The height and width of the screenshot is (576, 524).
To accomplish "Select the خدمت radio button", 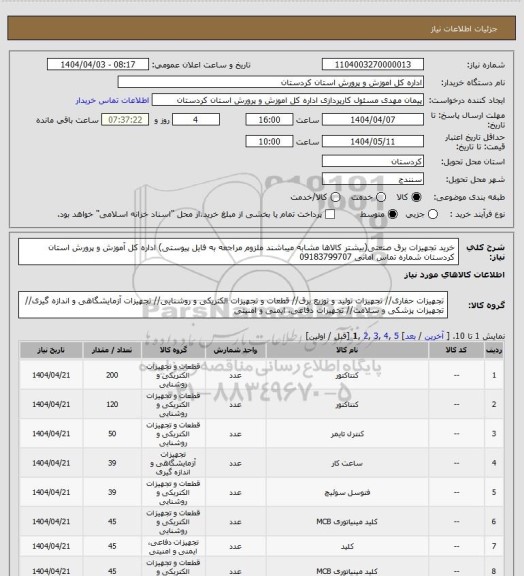I will click(381, 197).
